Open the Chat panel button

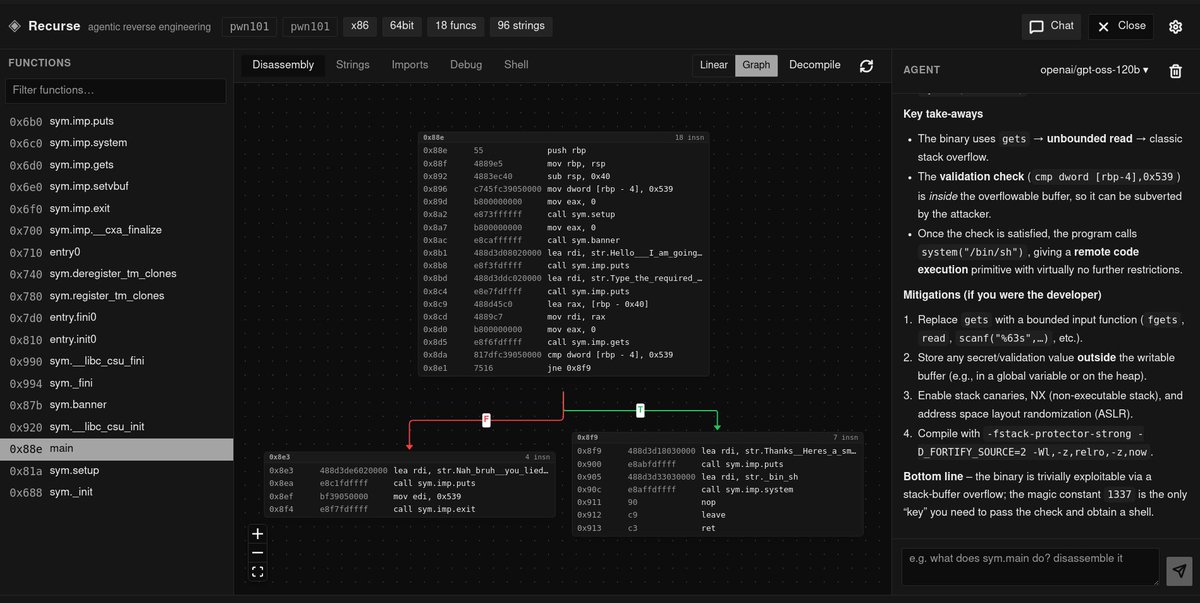tap(1051, 26)
